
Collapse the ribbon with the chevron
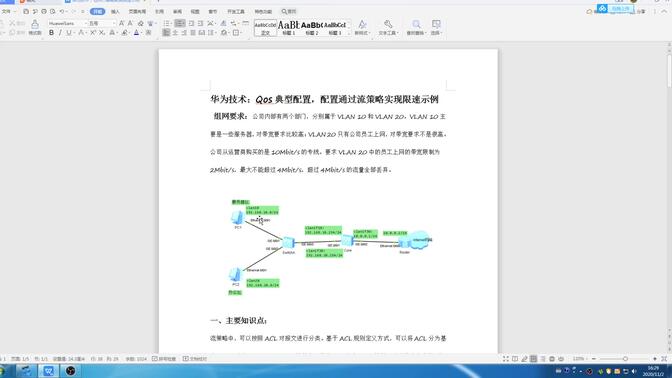click(664, 12)
